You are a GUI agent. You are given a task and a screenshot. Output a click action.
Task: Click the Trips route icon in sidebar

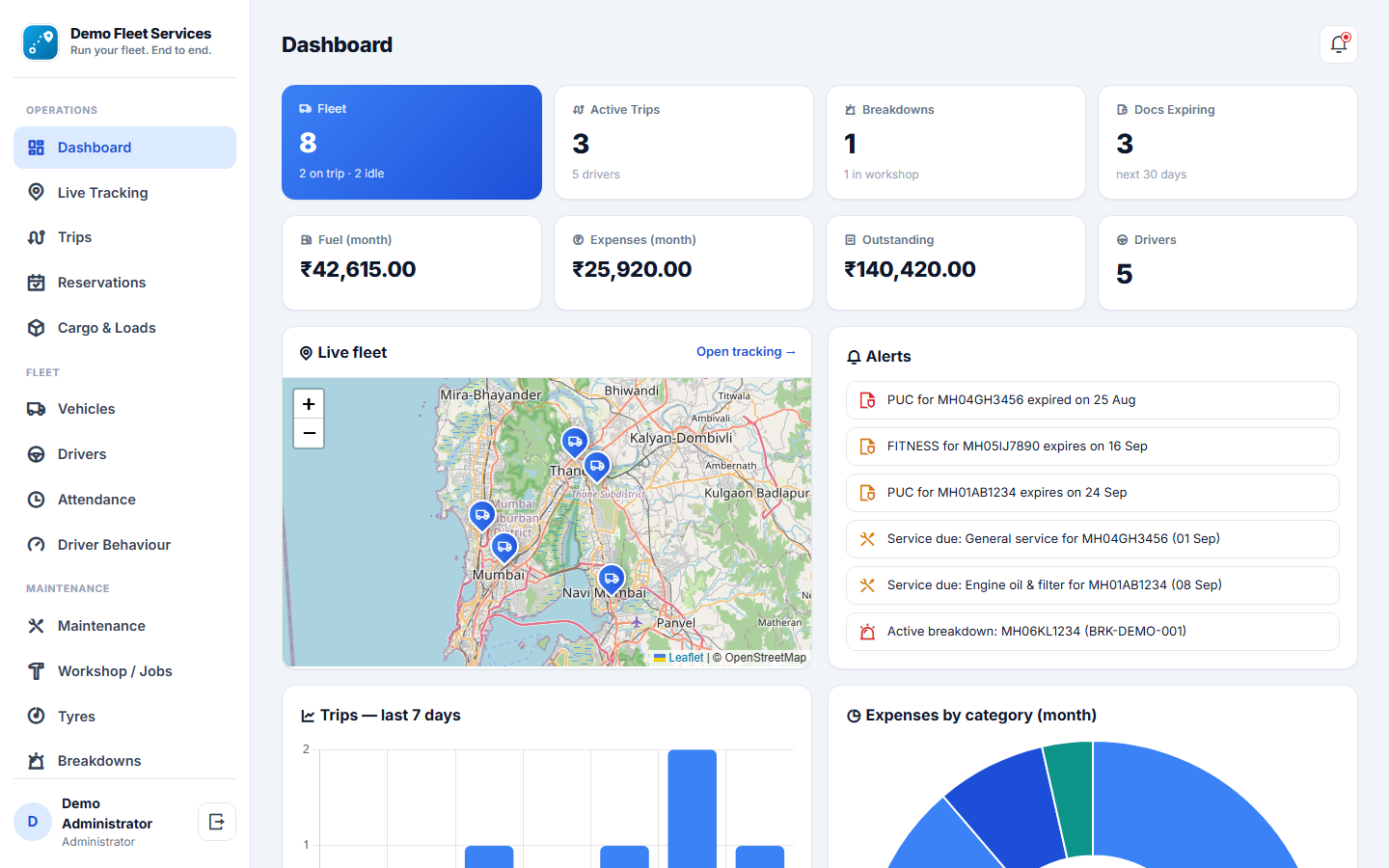(36, 237)
